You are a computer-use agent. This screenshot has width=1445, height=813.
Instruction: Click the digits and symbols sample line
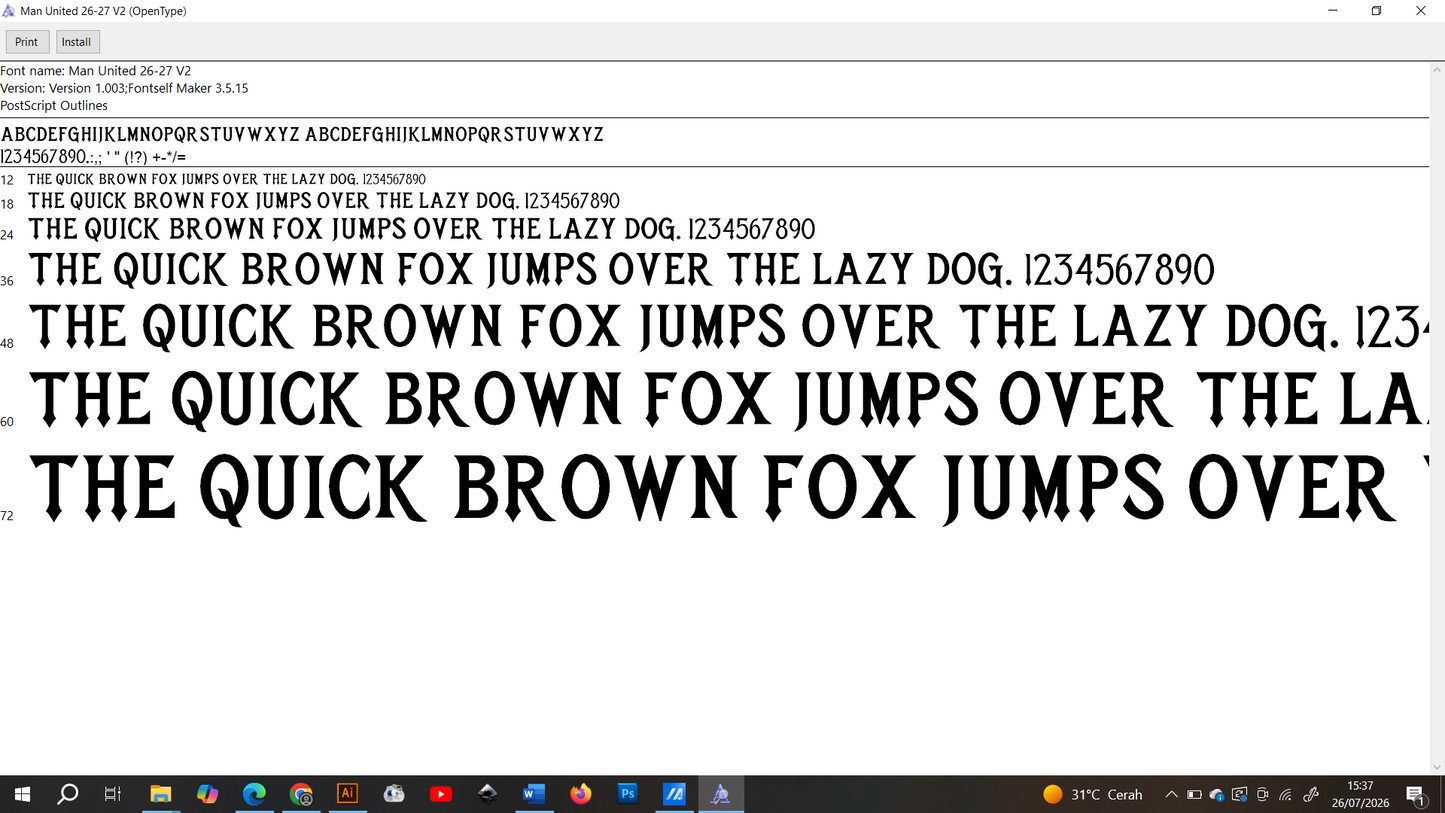pyautogui.click(x=94, y=157)
